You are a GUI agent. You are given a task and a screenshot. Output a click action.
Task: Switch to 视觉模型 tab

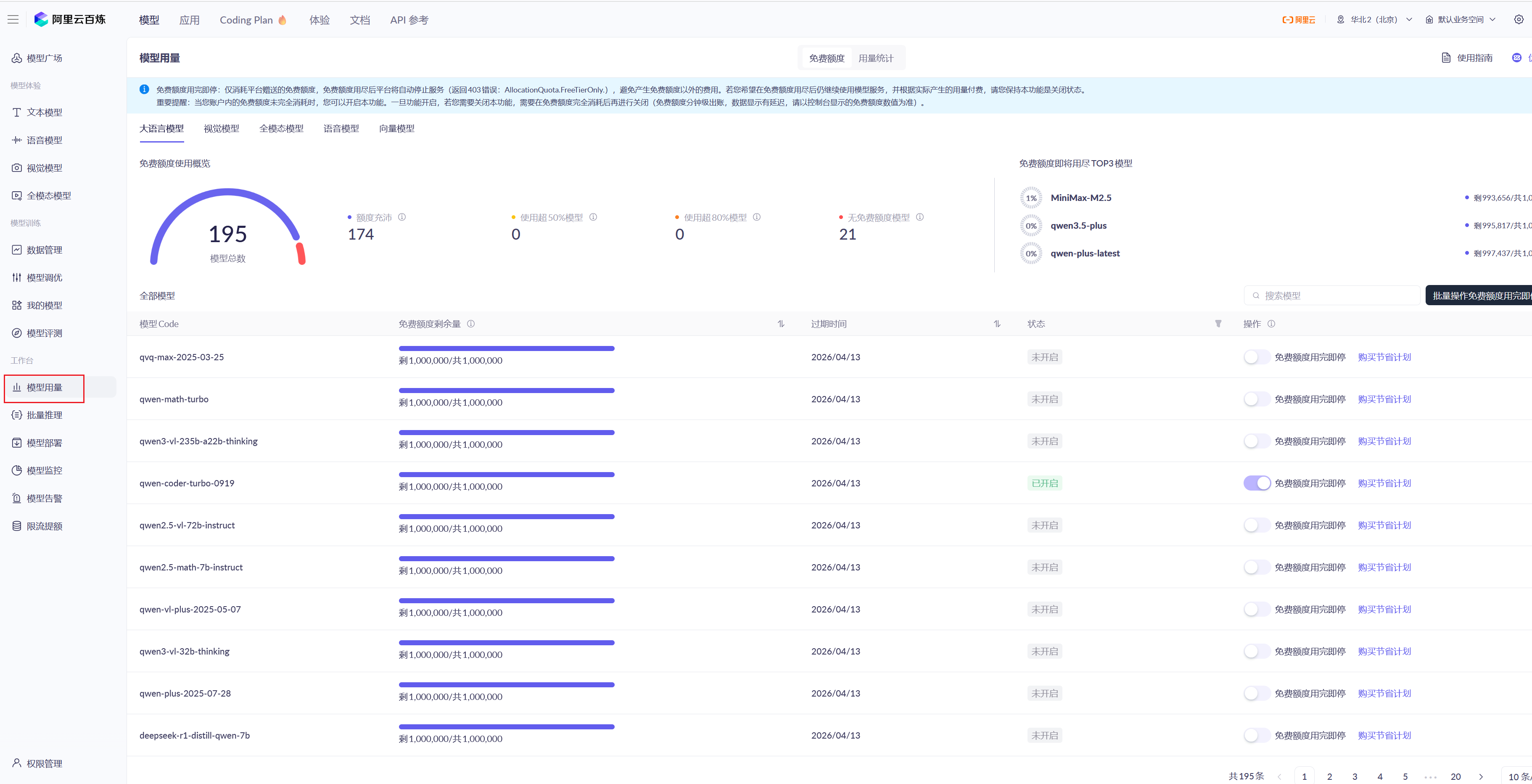(x=221, y=129)
